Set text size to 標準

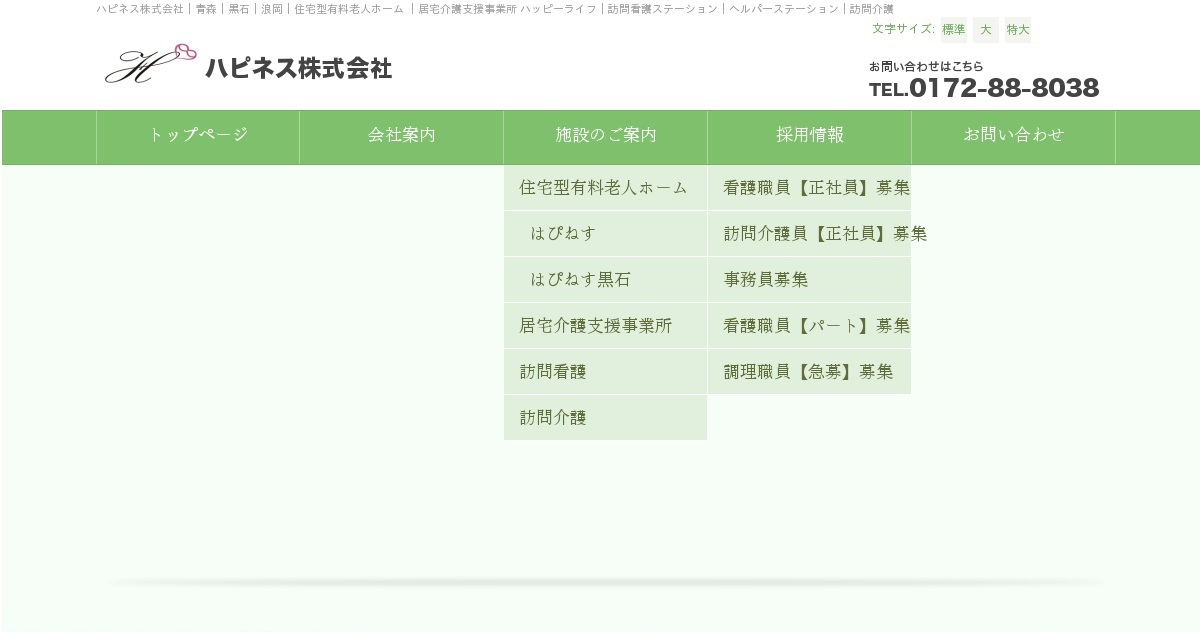(x=954, y=30)
